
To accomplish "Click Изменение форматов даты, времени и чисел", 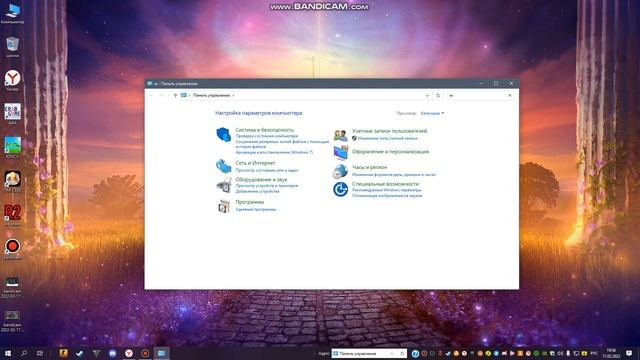I will tap(394, 175).
